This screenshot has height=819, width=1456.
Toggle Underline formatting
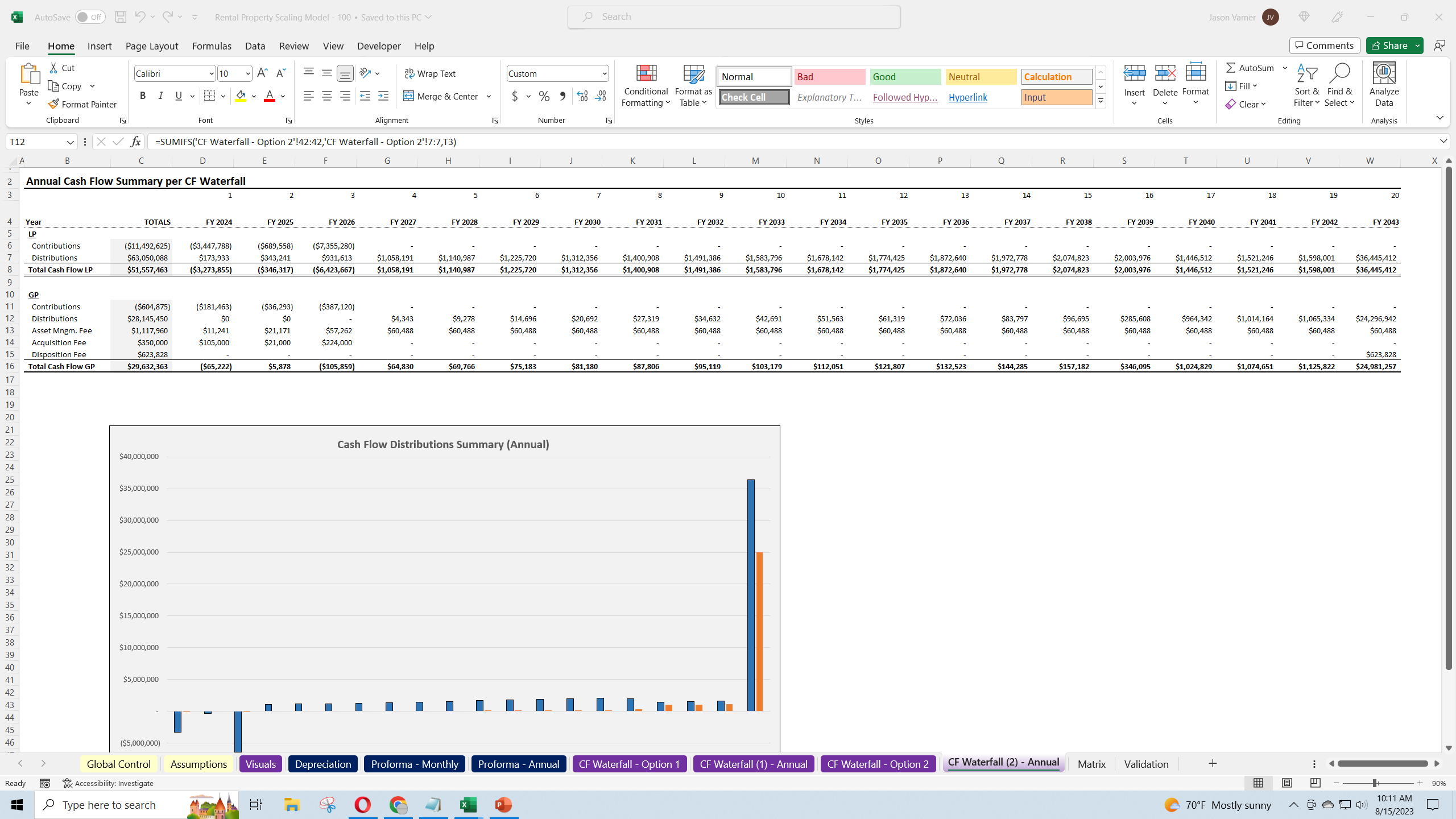[179, 96]
